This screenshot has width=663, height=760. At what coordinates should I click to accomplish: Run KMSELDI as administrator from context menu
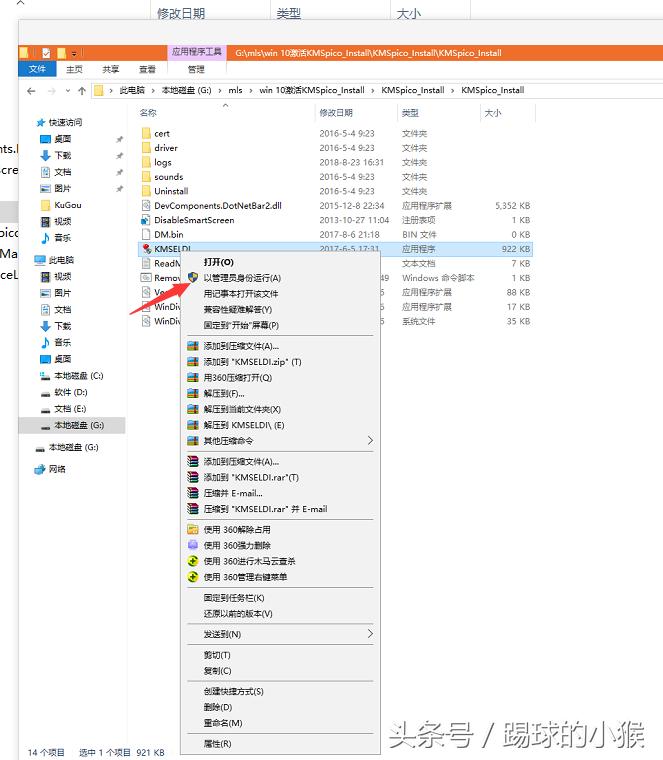point(242,278)
